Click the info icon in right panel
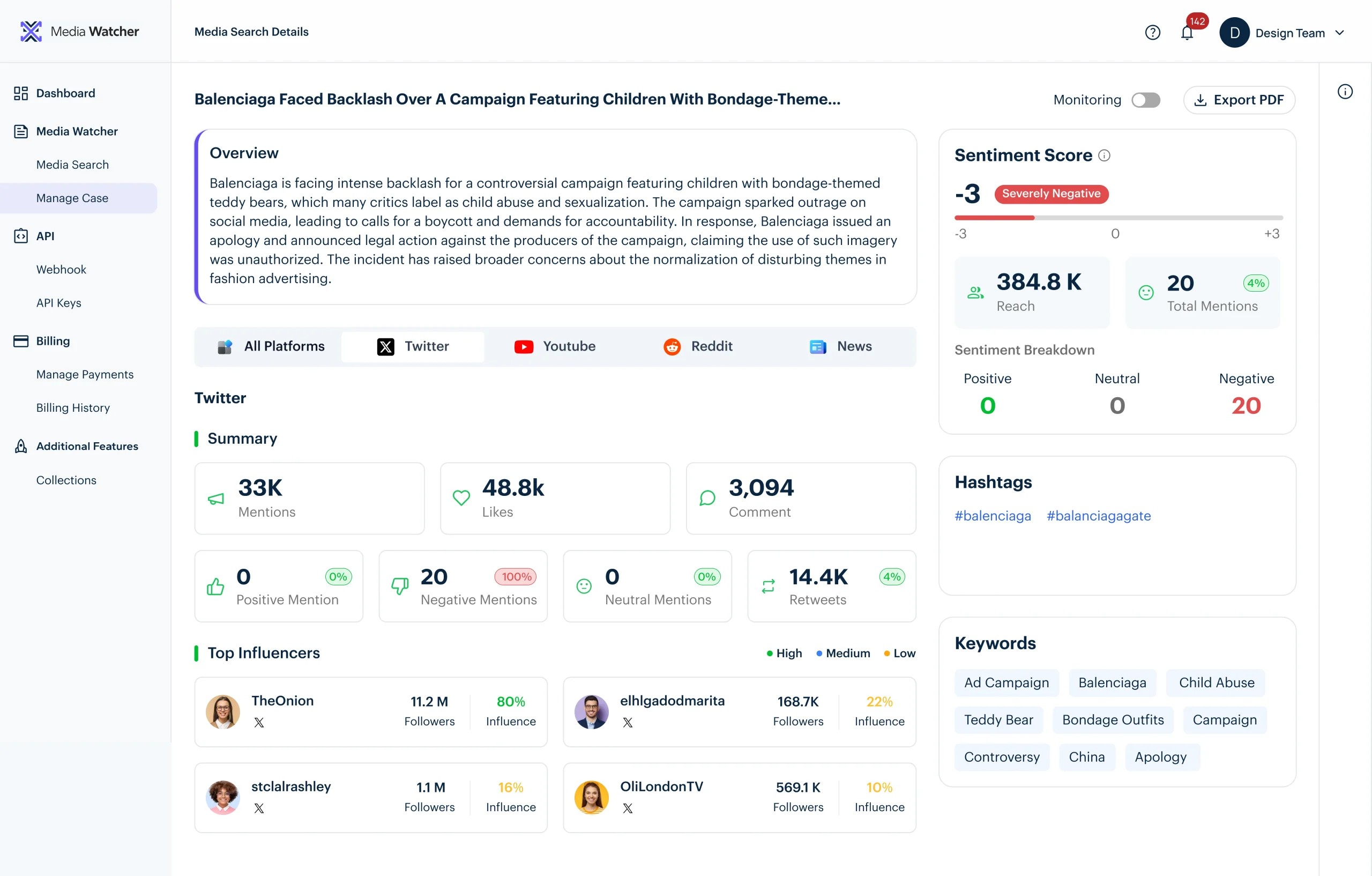Viewport: 1372px width, 876px height. [x=1345, y=92]
